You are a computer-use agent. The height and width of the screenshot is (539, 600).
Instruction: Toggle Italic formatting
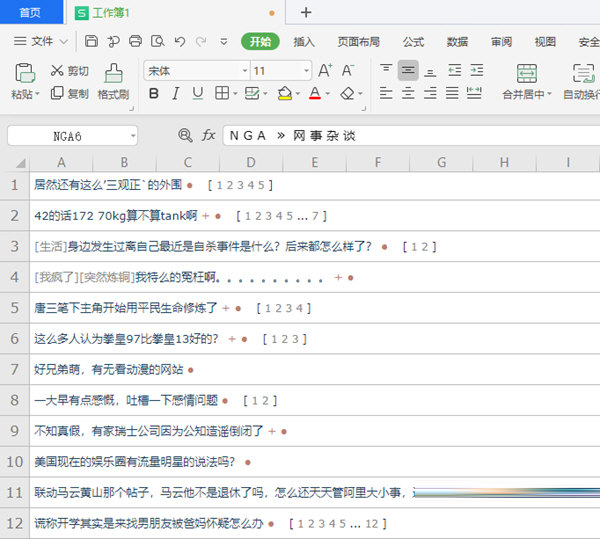pyautogui.click(x=175, y=94)
